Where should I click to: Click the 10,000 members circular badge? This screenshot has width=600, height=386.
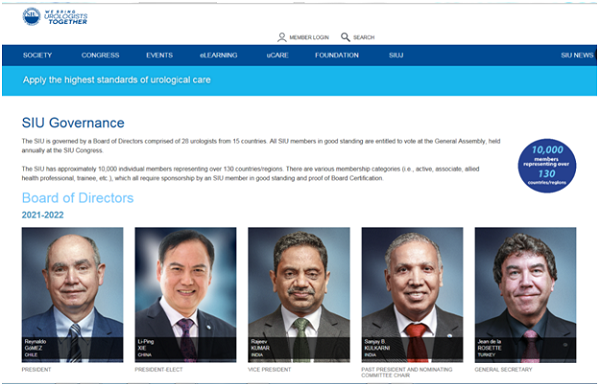pos(547,166)
